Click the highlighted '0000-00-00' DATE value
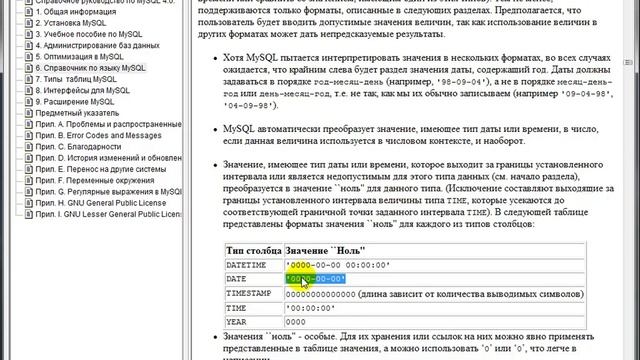The image size is (640, 360). point(316,279)
